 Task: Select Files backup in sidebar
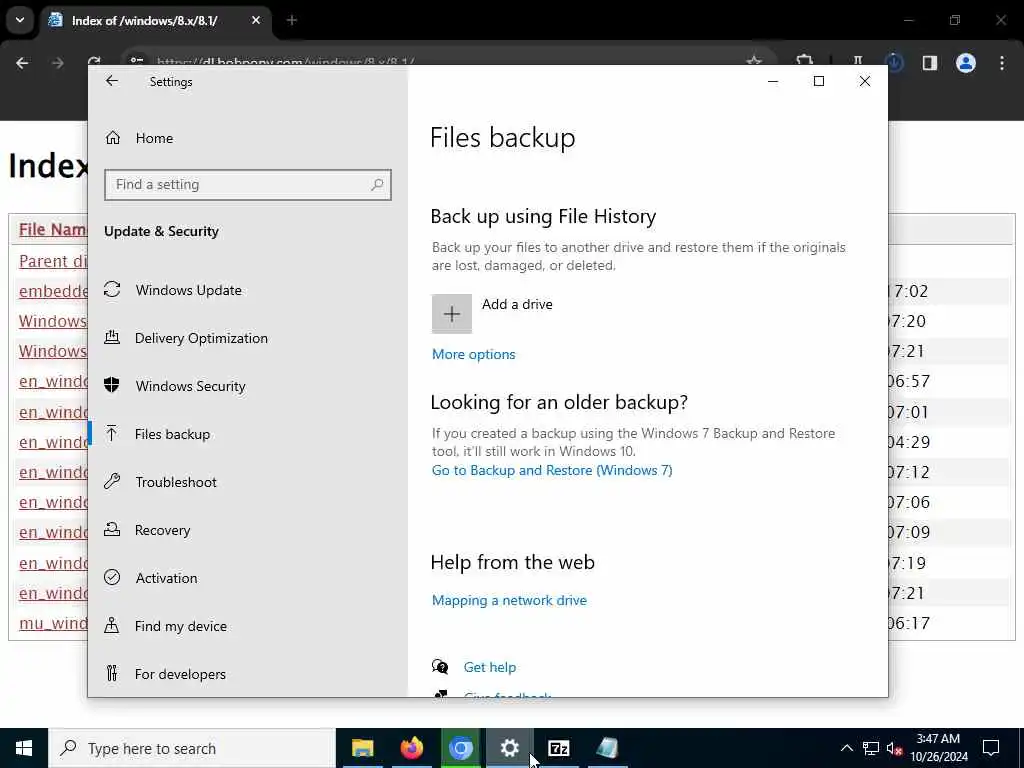[x=172, y=434]
